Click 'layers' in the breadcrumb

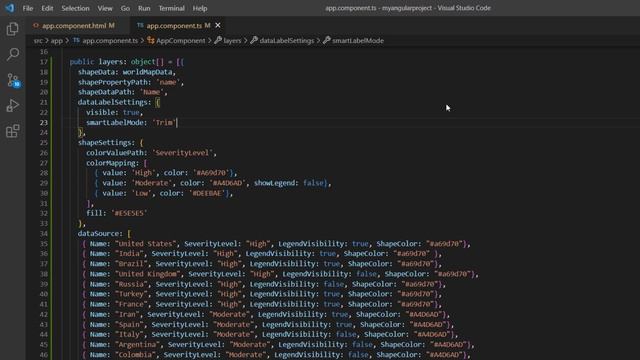point(232,40)
